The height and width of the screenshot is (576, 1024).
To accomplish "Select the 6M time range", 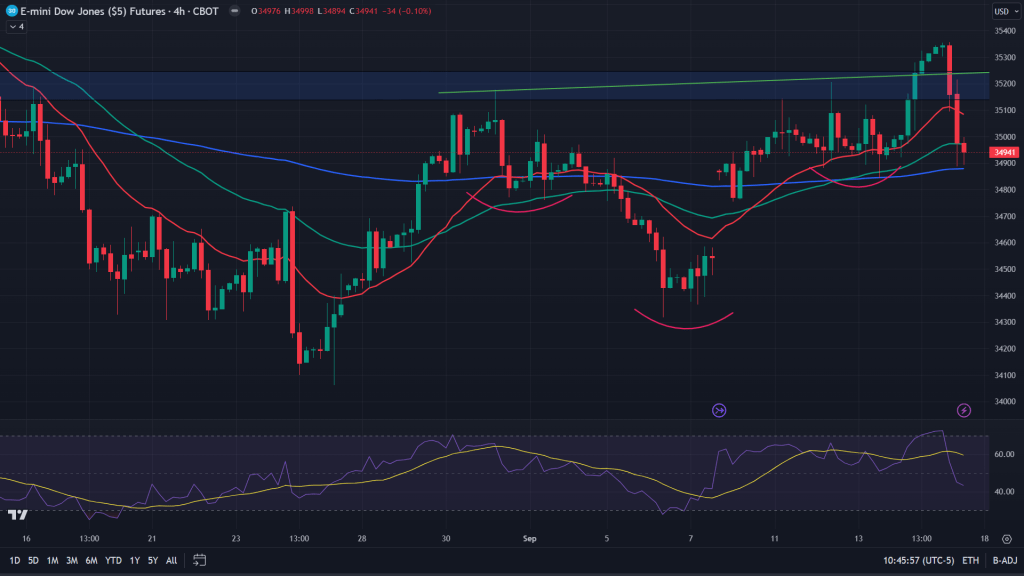I will click(x=91, y=560).
